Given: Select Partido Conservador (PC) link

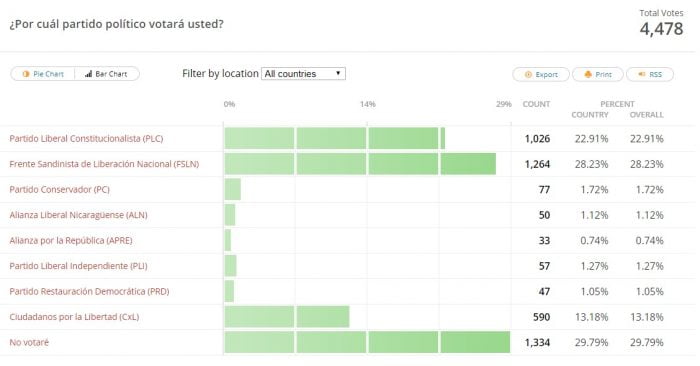Looking at the screenshot, I should [x=59, y=189].
